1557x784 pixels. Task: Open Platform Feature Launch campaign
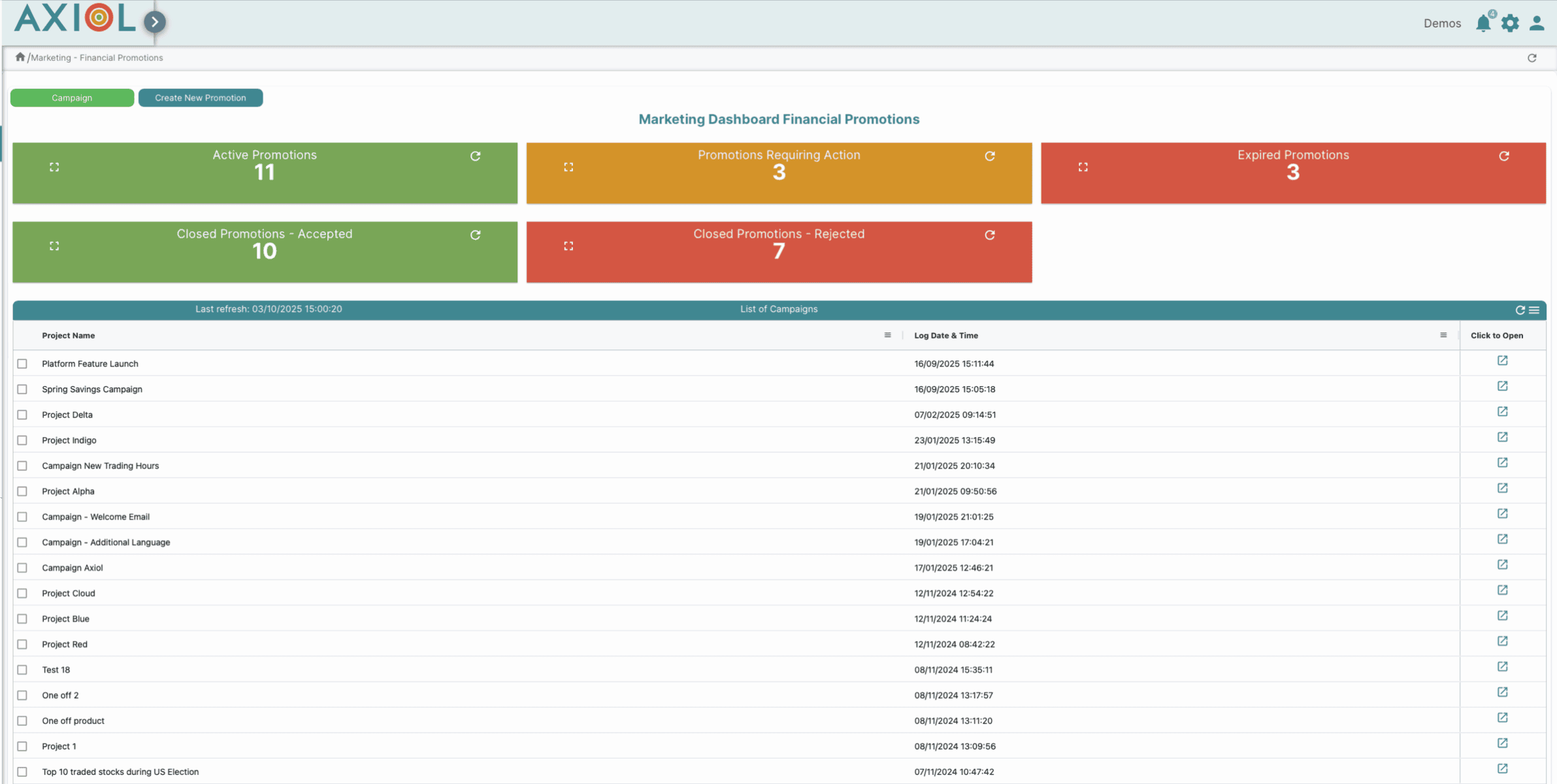click(1502, 361)
